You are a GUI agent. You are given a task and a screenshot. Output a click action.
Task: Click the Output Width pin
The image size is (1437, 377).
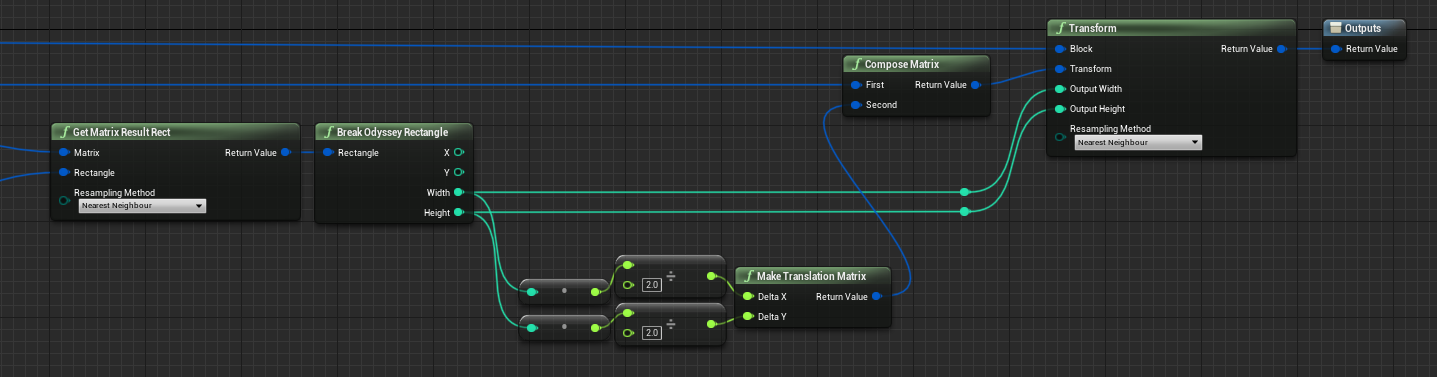click(1060, 89)
